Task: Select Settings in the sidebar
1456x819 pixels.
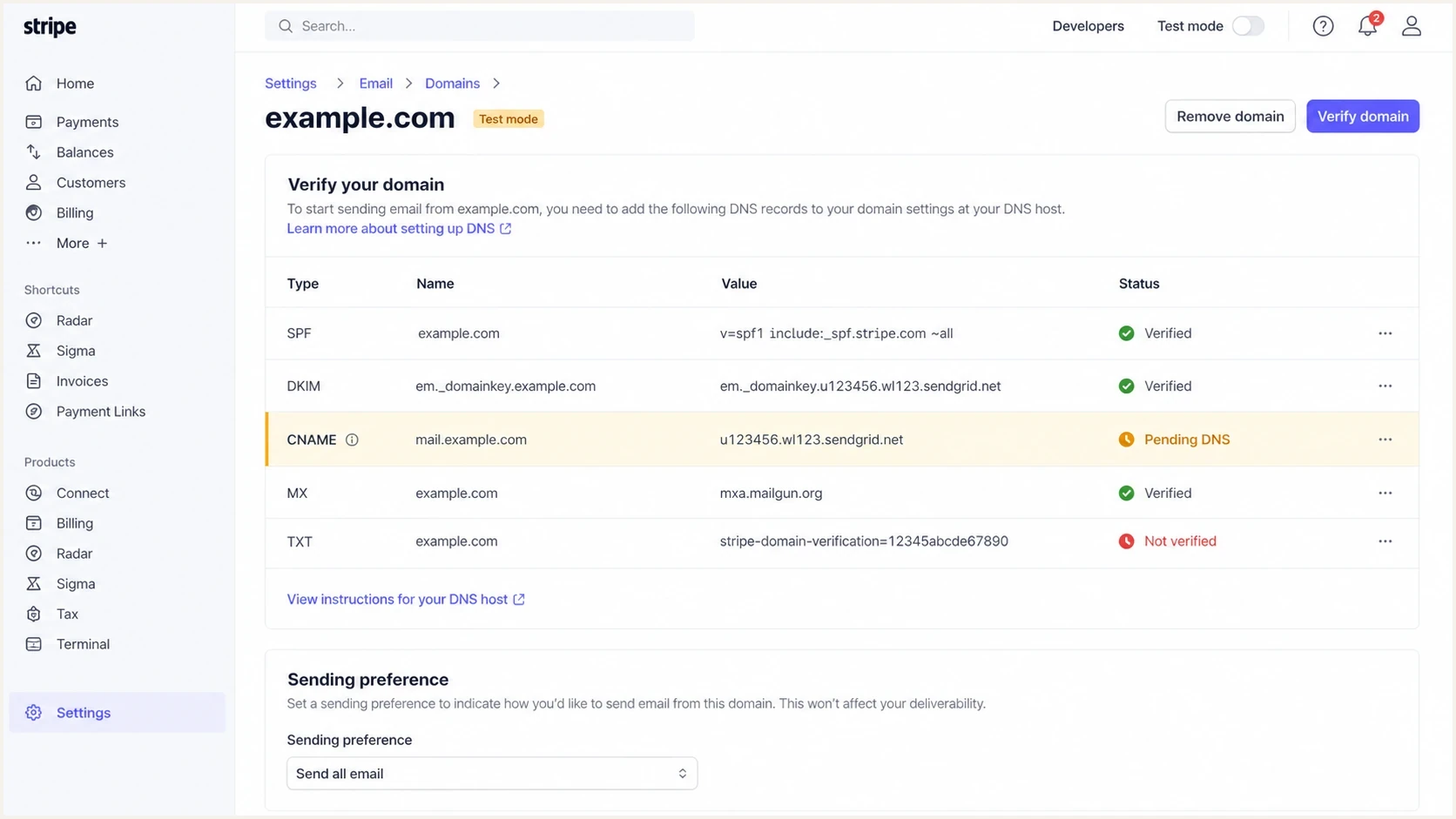Action: tap(117, 713)
